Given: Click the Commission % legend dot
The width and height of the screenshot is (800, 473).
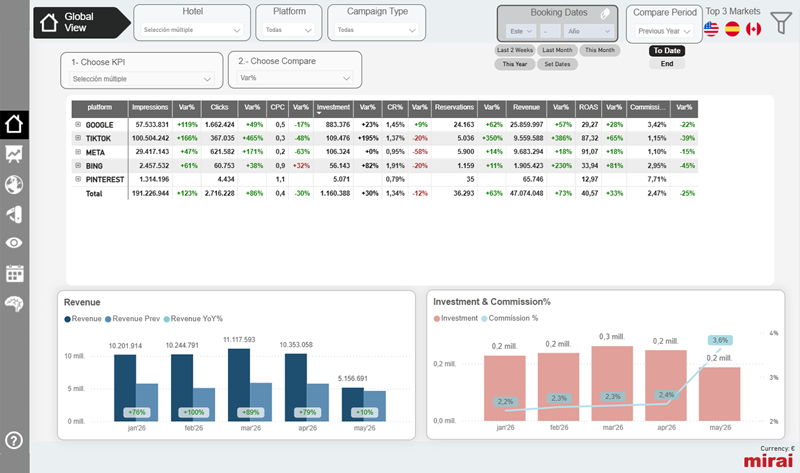Looking at the screenshot, I should pyautogui.click(x=484, y=318).
